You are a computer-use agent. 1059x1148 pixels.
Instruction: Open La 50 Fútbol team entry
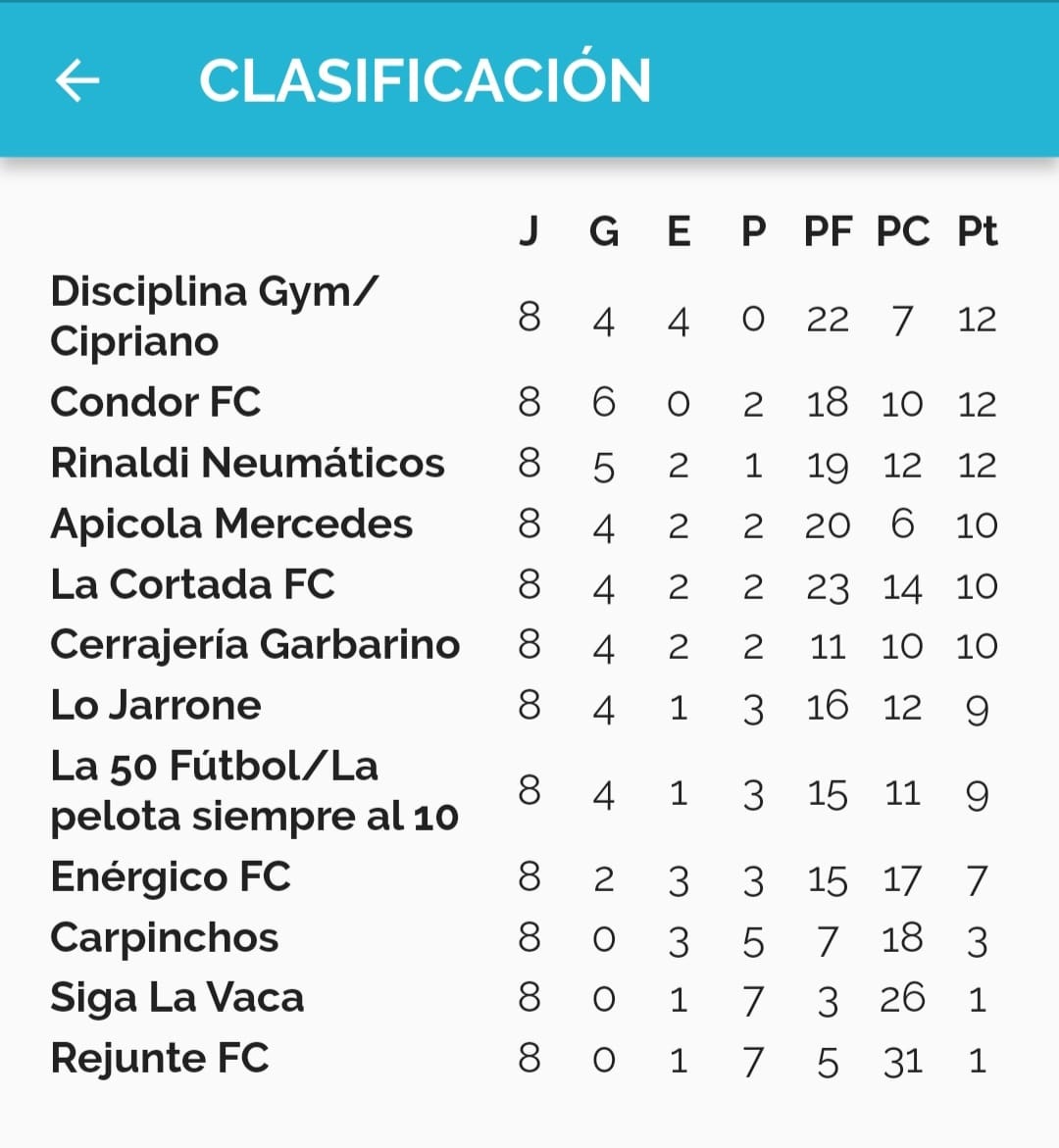[x=254, y=791]
